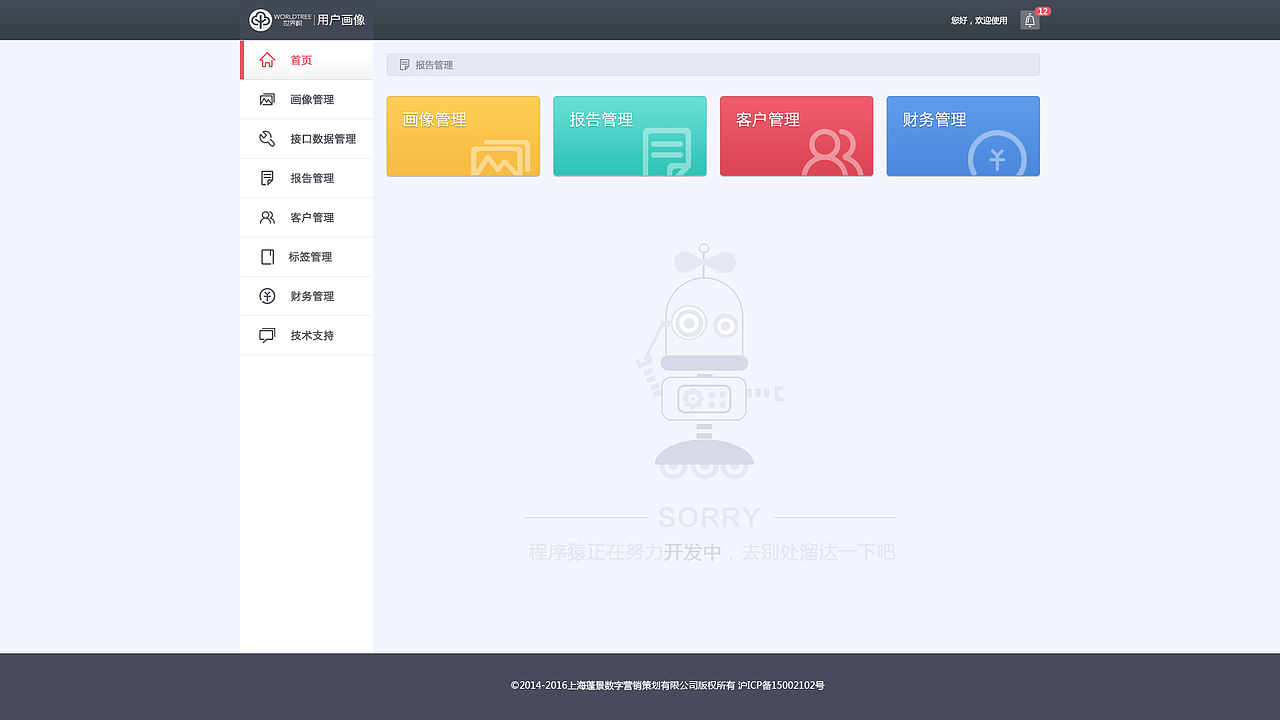
Task: Select the document icon beside 报告管理
Action: (x=266, y=177)
